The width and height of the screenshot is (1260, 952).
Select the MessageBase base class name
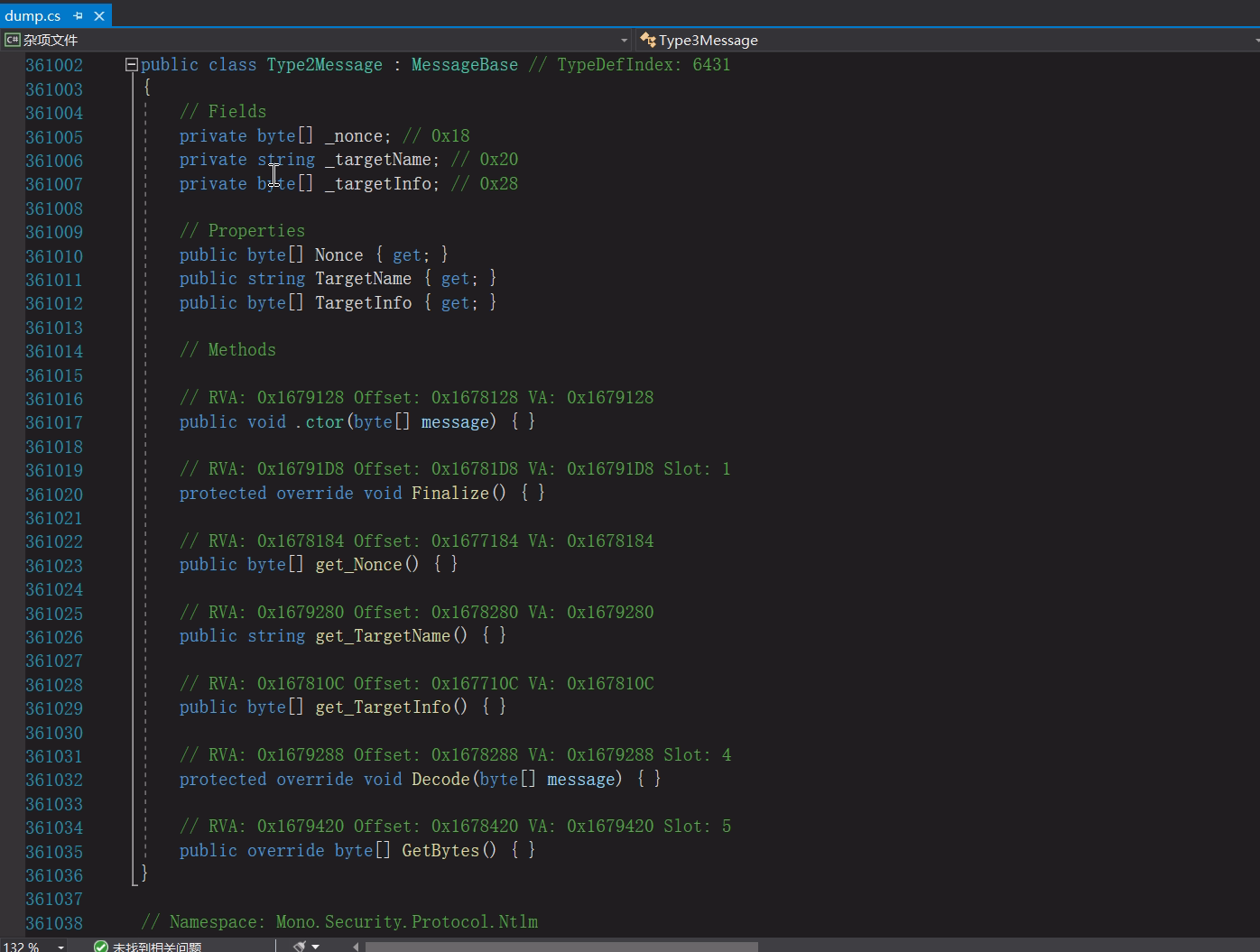(x=464, y=64)
